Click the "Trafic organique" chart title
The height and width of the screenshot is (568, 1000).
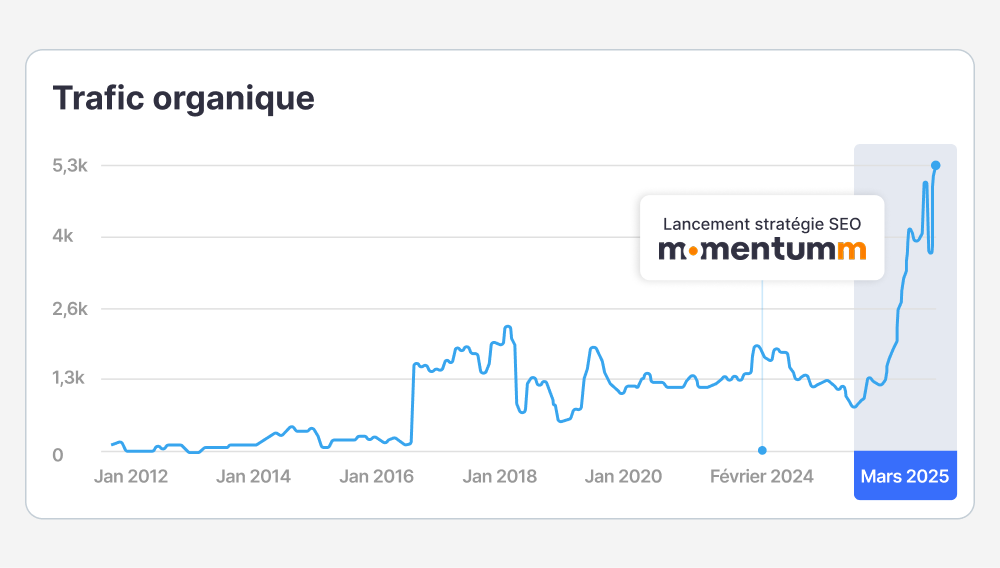tap(184, 99)
